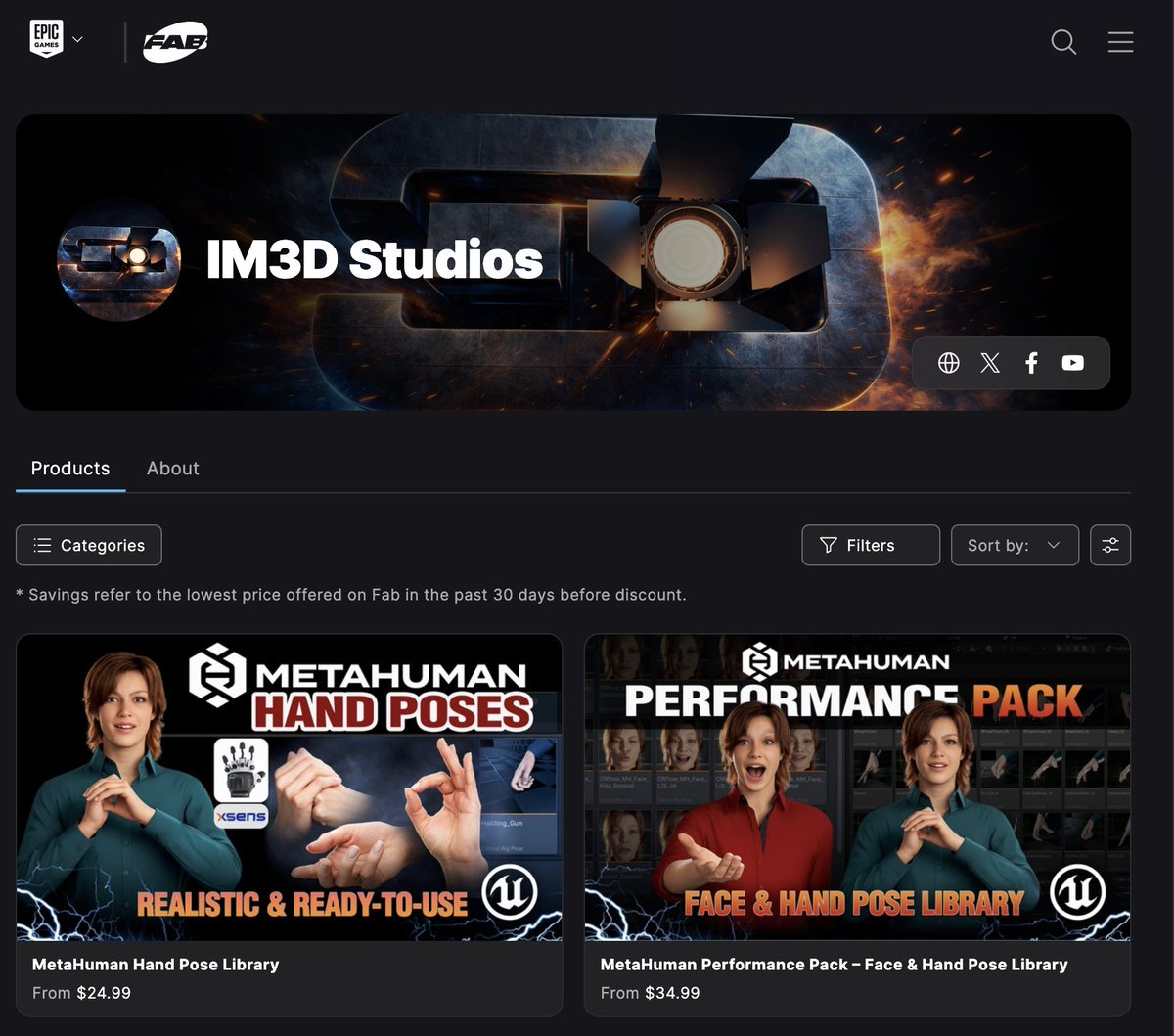Open the display settings sliders icon
1174x1036 pixels.
1110,546
